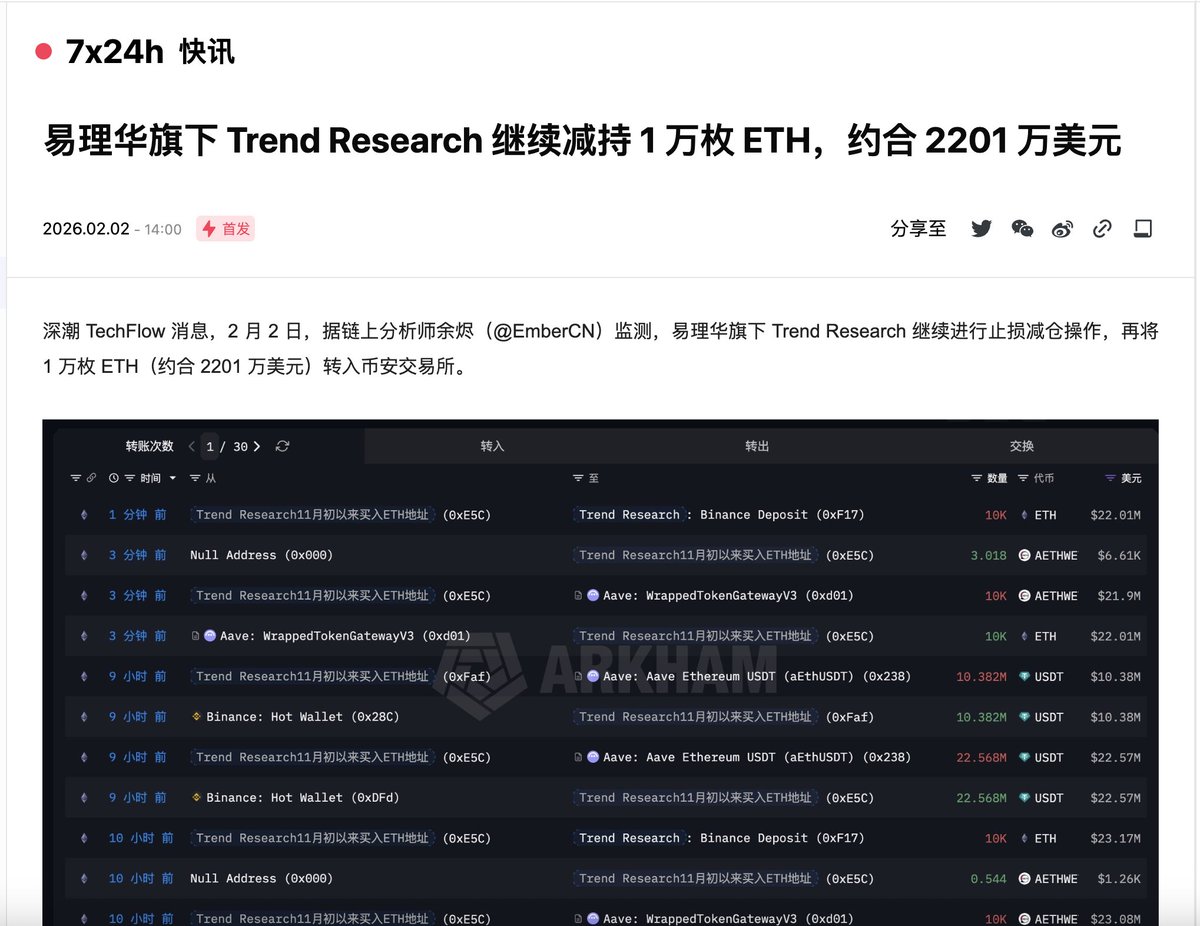Open the filter icon beside 代币 column

(1023, 479)
